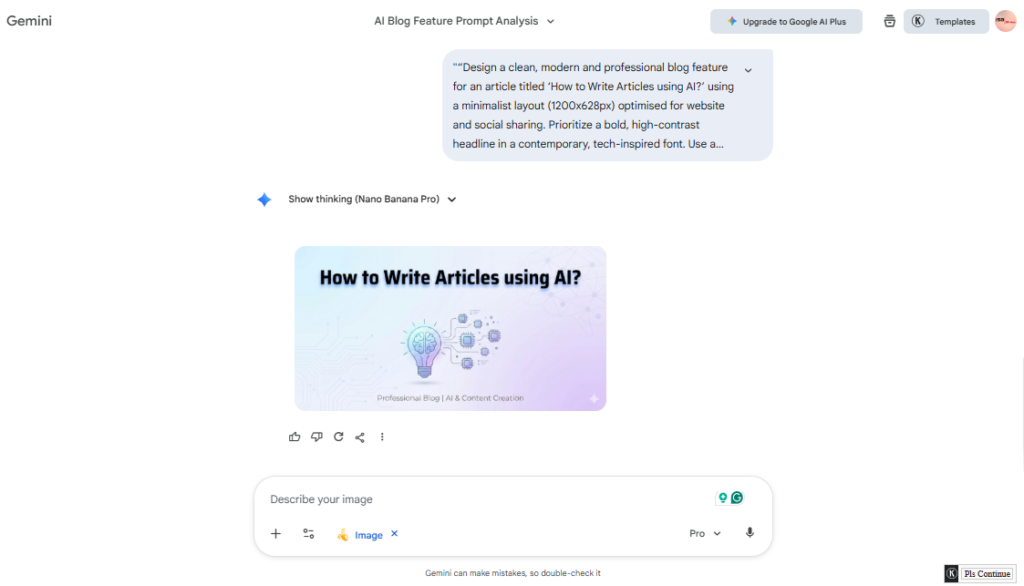
Task: Click the Templates button
Action: coord(946,21)
